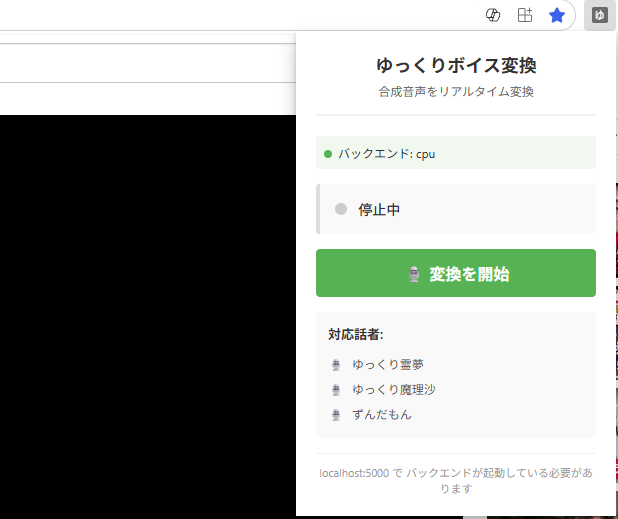
Task: Click the Copilot-style icon in the address bar
Action: tap(493, 16)
